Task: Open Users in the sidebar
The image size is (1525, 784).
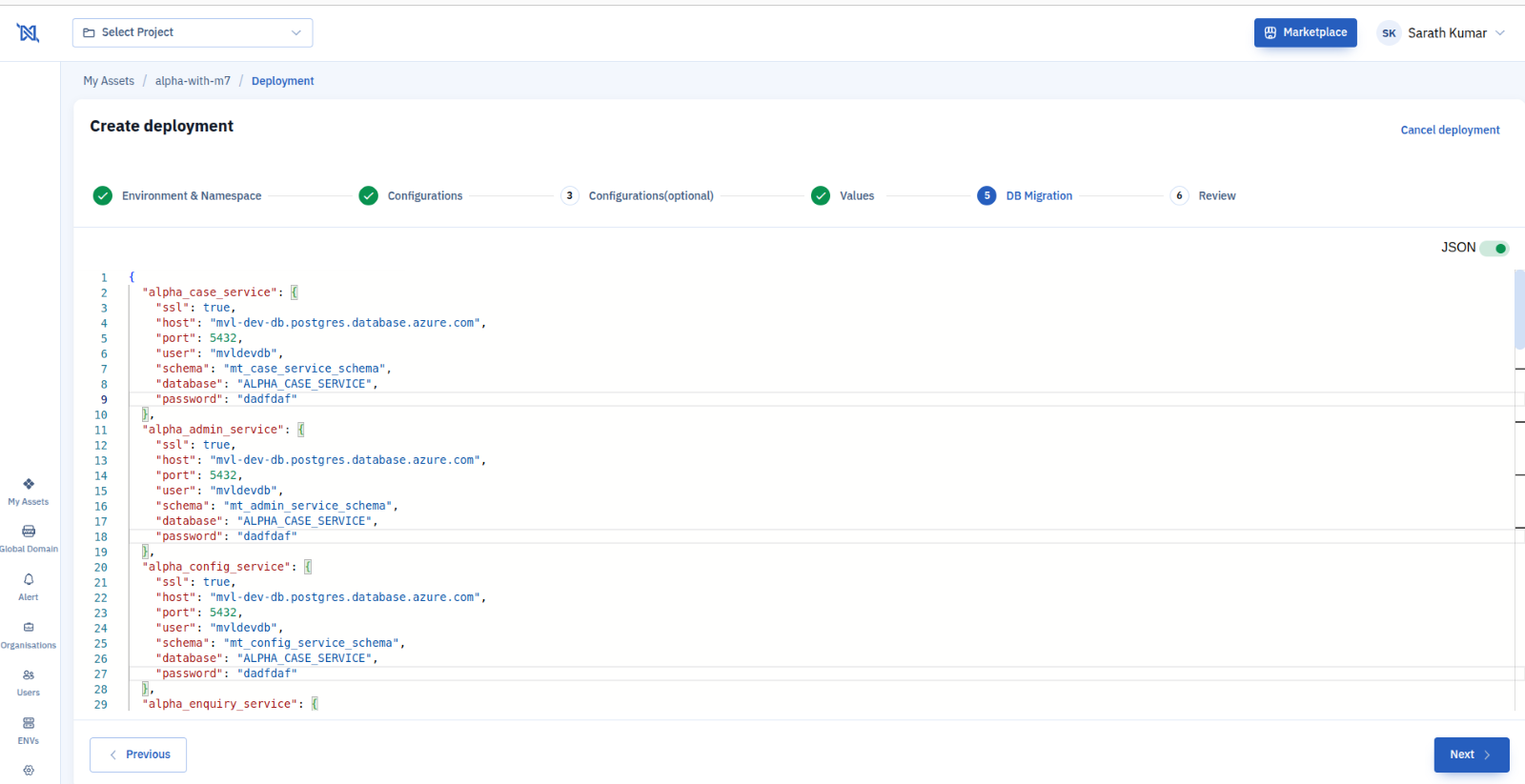Action: tap(29, 682)
